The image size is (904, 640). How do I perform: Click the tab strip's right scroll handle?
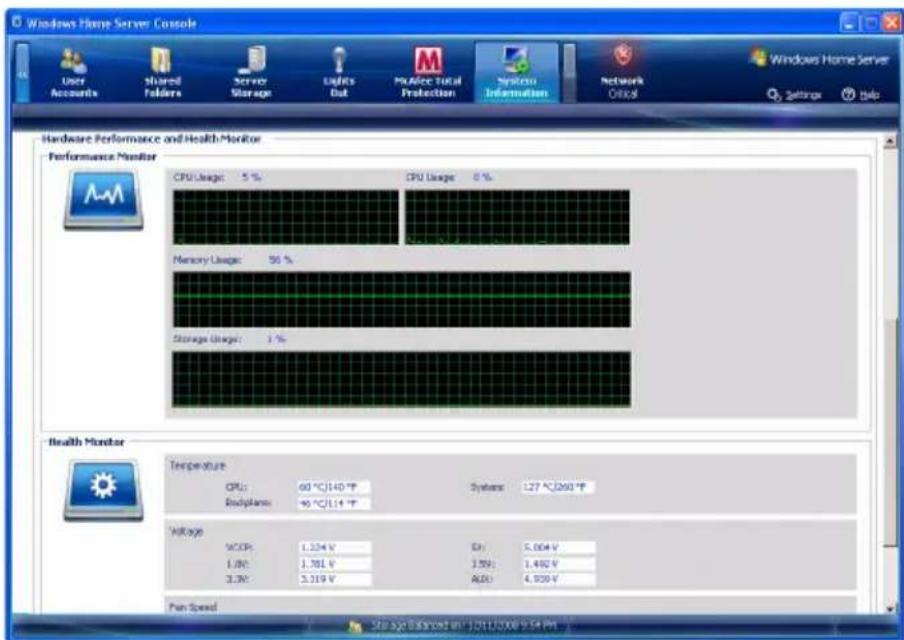coord(569,73)
